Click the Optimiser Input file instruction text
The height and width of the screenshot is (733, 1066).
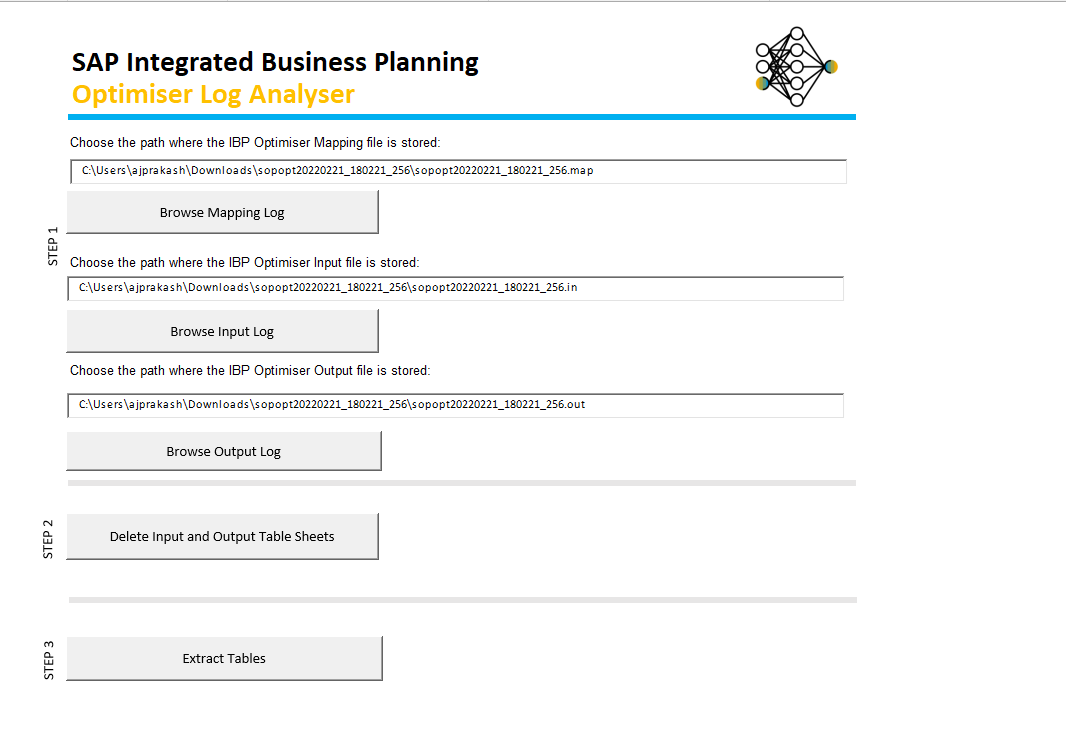pos(245,263)
